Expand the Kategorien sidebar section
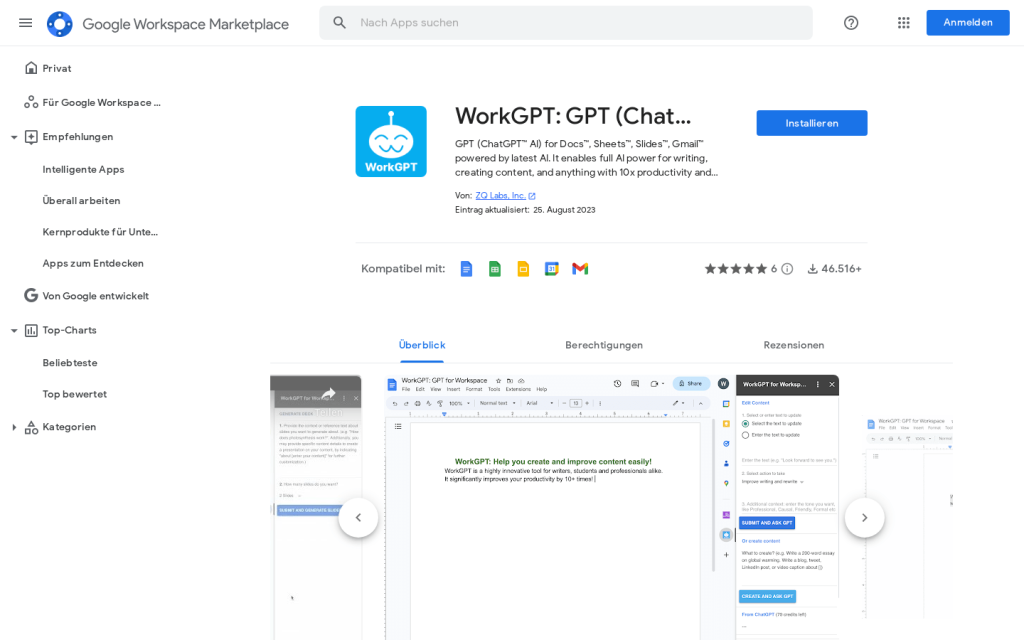 [14, 428]
